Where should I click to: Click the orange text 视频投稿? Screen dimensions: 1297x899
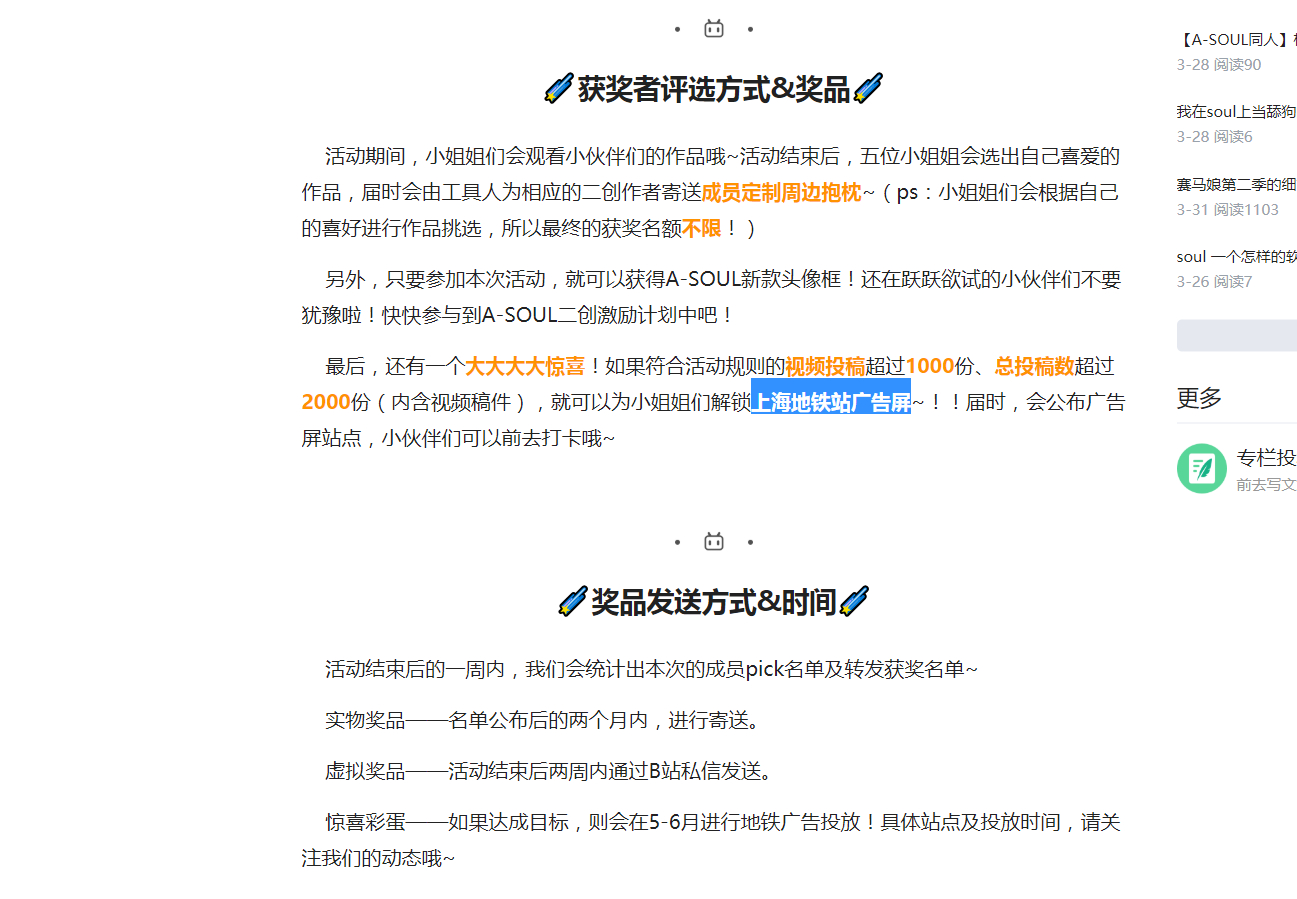coord(825,366)
